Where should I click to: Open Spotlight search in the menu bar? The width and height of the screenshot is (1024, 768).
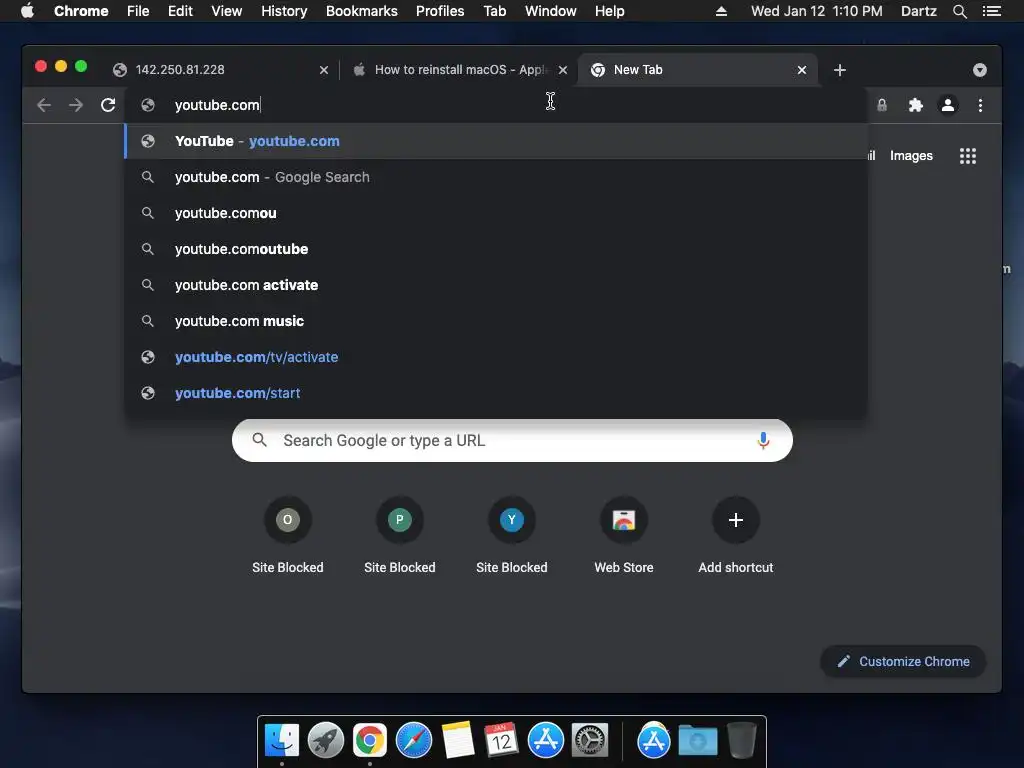click(x=959, y=11)
